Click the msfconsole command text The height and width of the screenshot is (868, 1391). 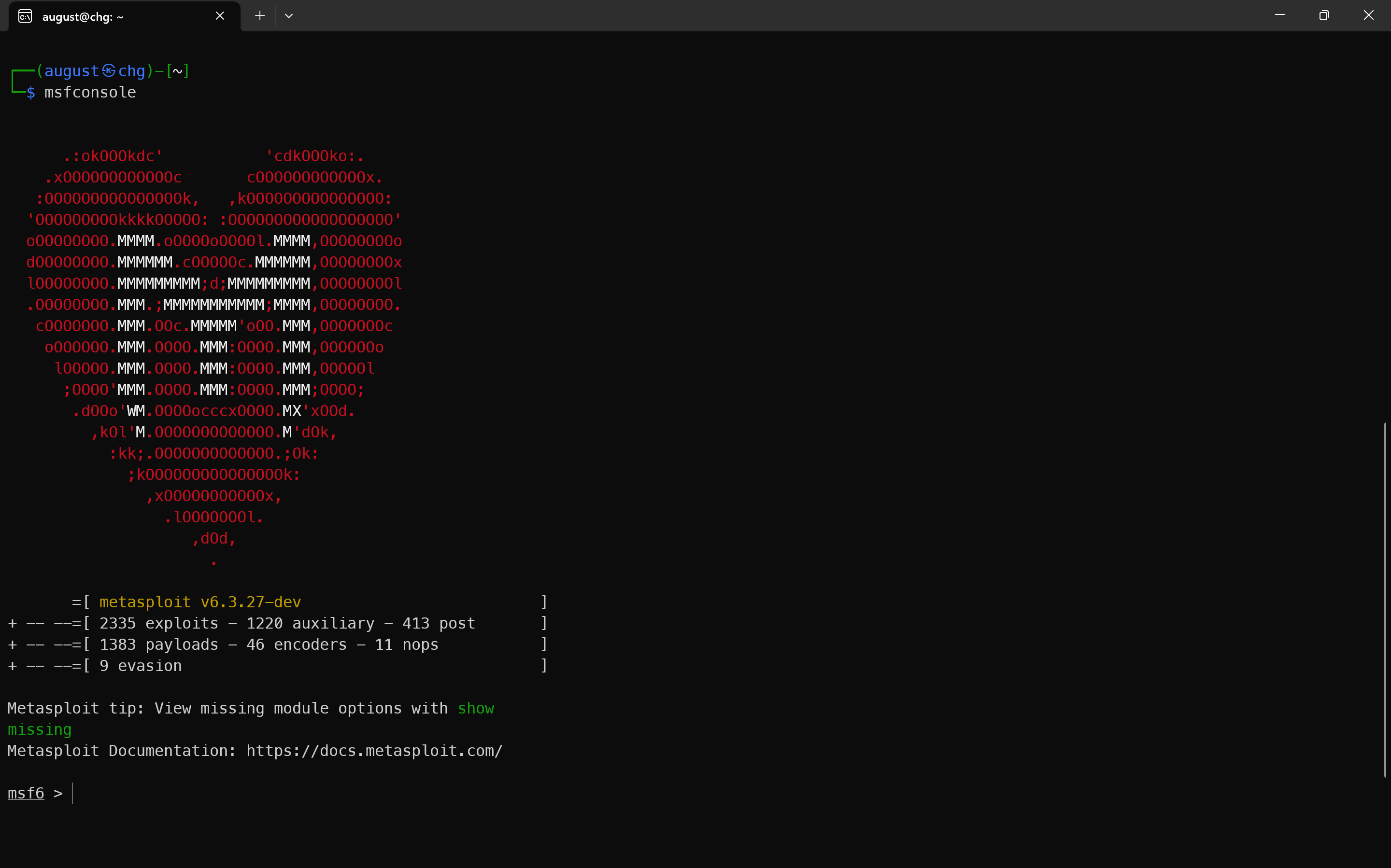click(x=90, y=92)
